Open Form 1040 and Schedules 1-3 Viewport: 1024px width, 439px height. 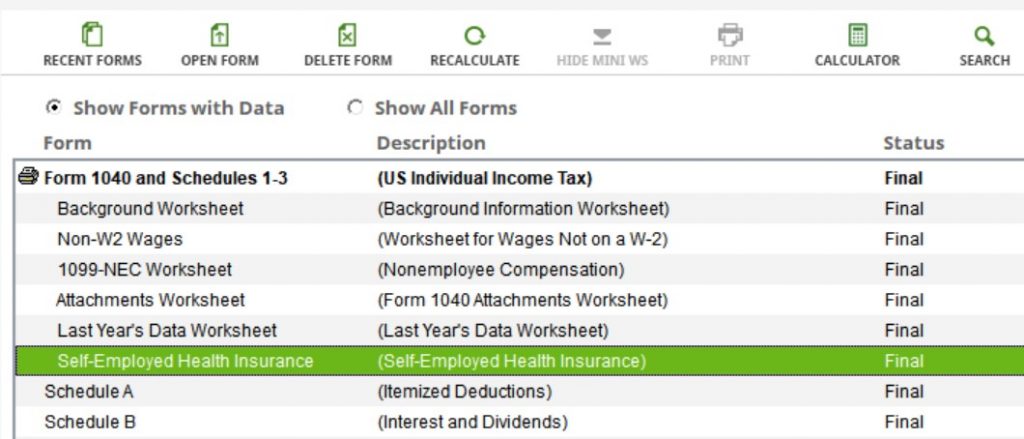519,178
